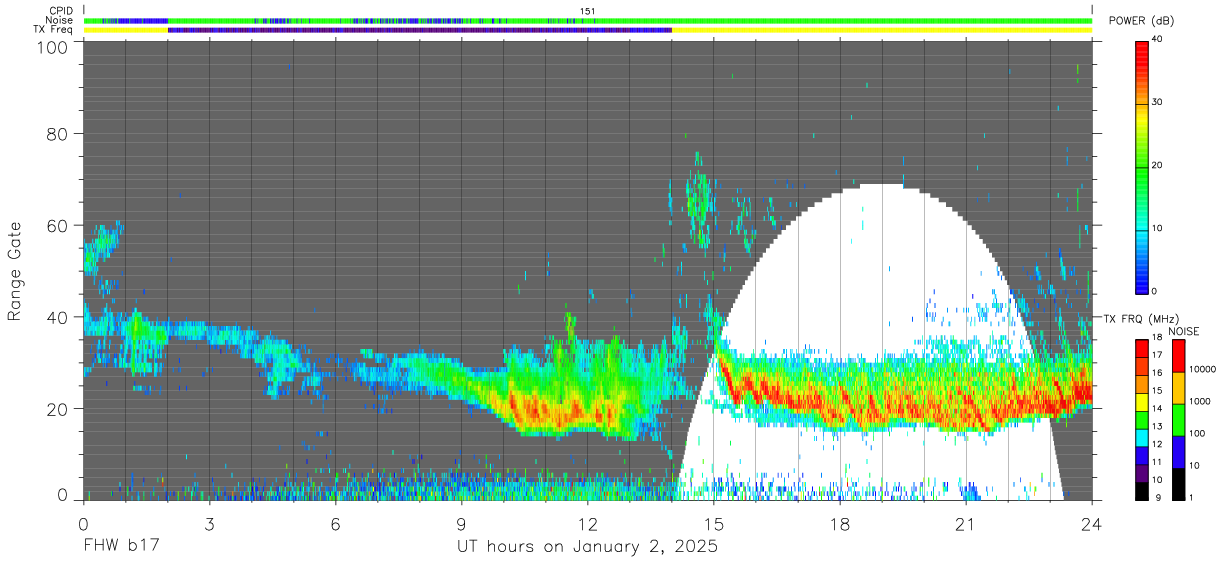Viewport: 1228px width, 567px height.
Task: Select the 24 tick on the UT hours axis
Action: (x=1092, y=523)
